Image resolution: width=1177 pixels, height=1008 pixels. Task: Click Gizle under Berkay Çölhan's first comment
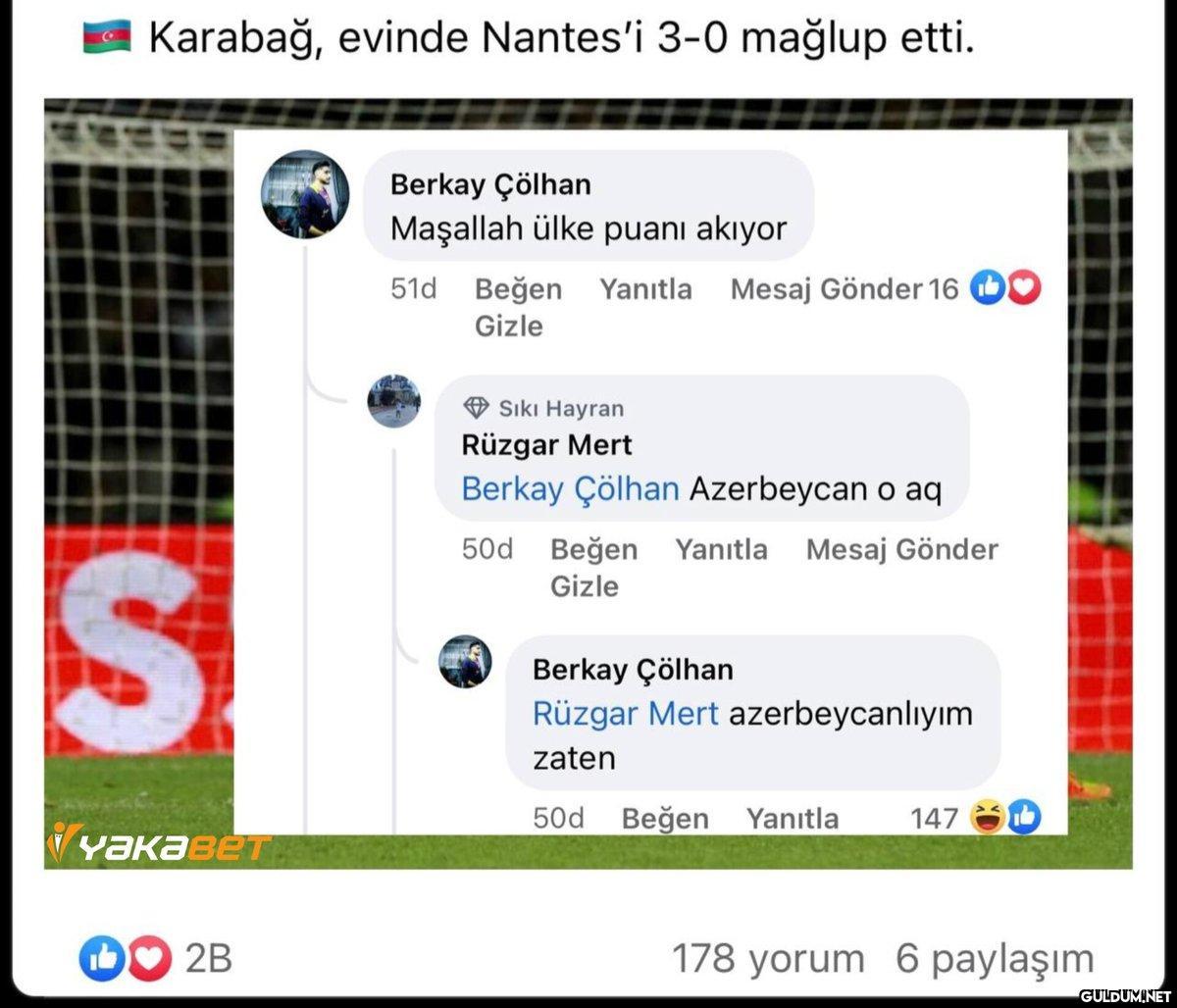point(508,326)
